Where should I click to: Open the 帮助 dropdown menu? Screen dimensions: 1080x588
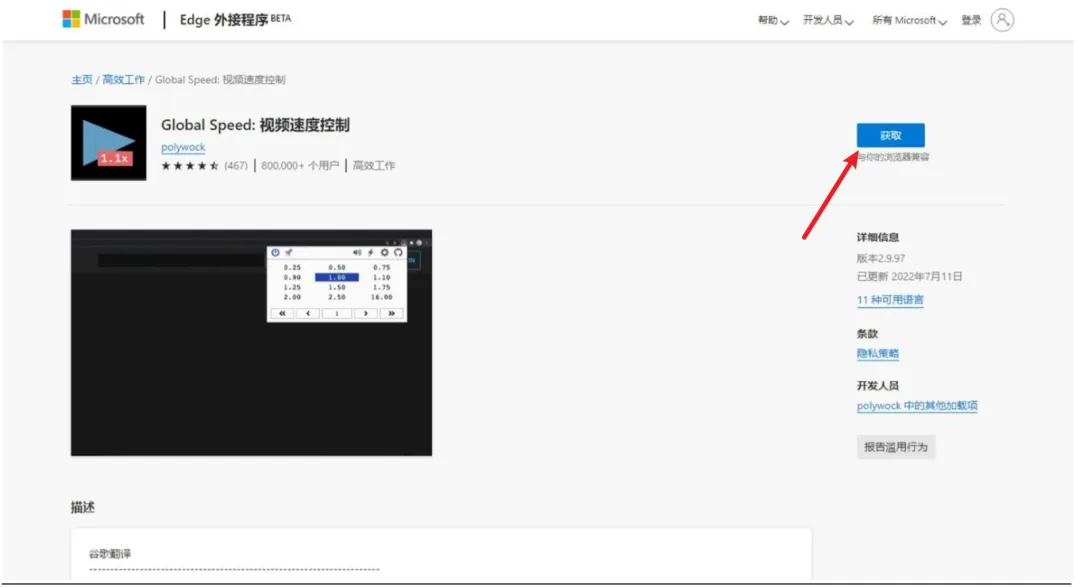(773, 21)
